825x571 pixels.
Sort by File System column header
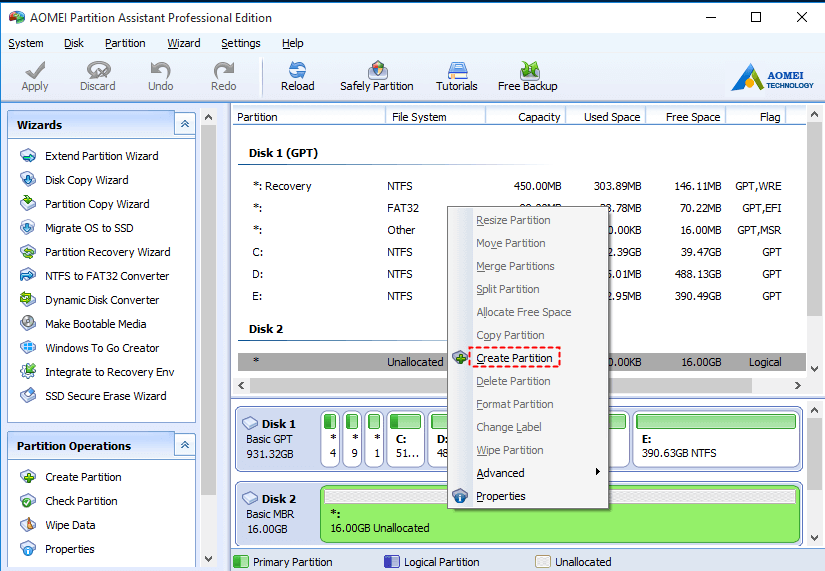(436, 117)
